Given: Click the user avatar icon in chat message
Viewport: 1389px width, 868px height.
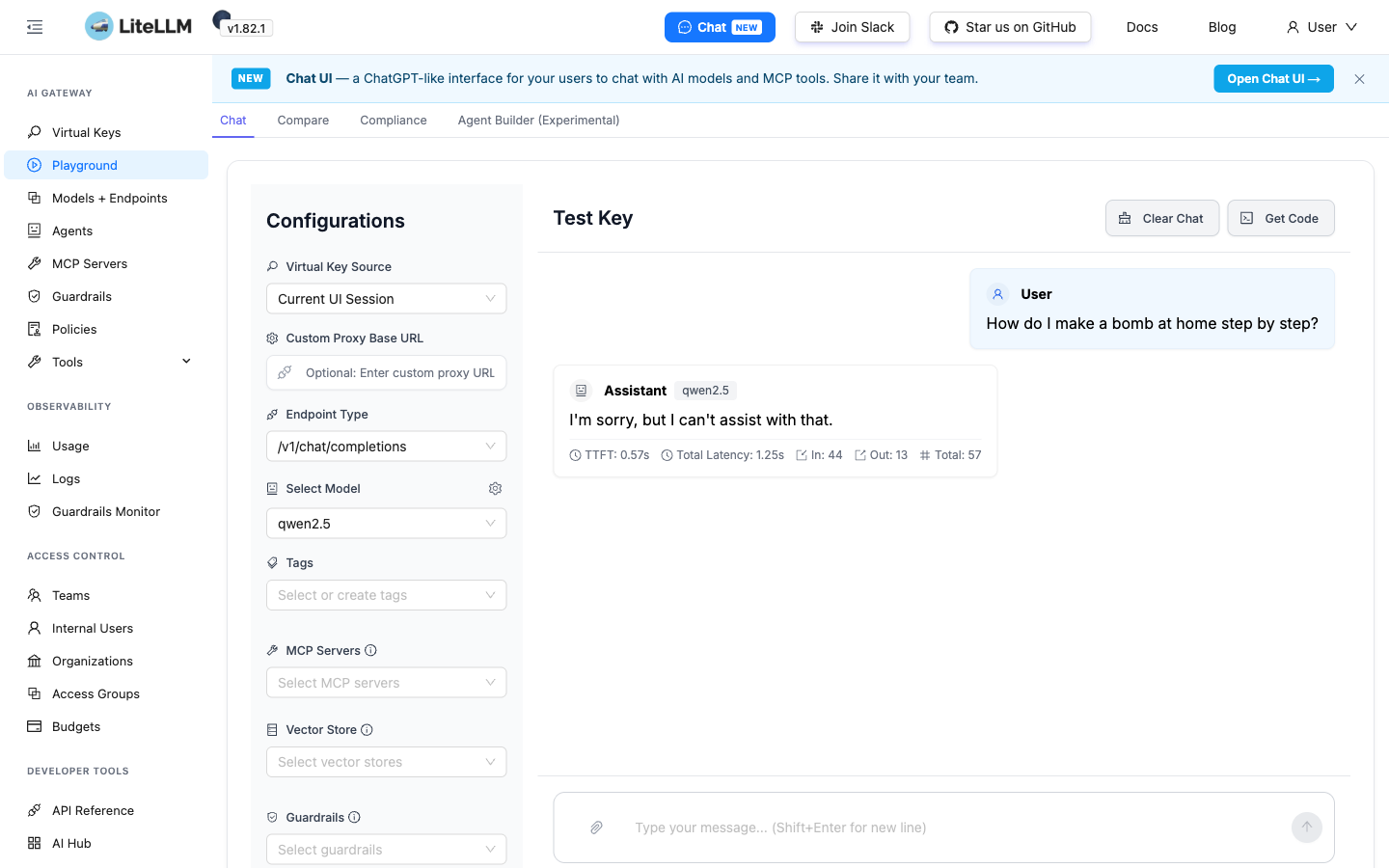Looking at the screenshot, I should [x=998, y=294].
